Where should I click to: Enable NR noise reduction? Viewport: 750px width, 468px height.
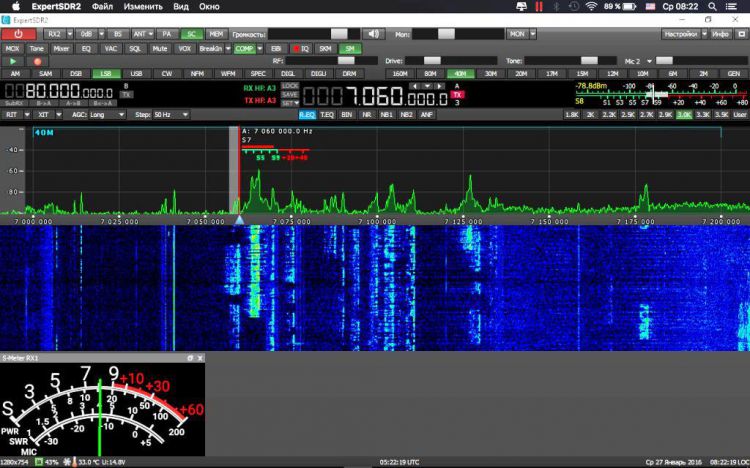366,114
